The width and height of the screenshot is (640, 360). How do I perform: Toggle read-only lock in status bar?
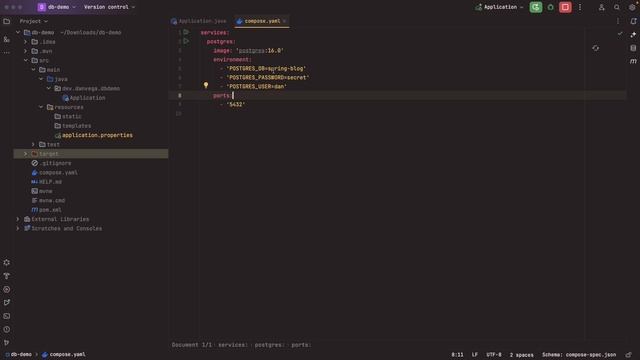coord(629,355)
